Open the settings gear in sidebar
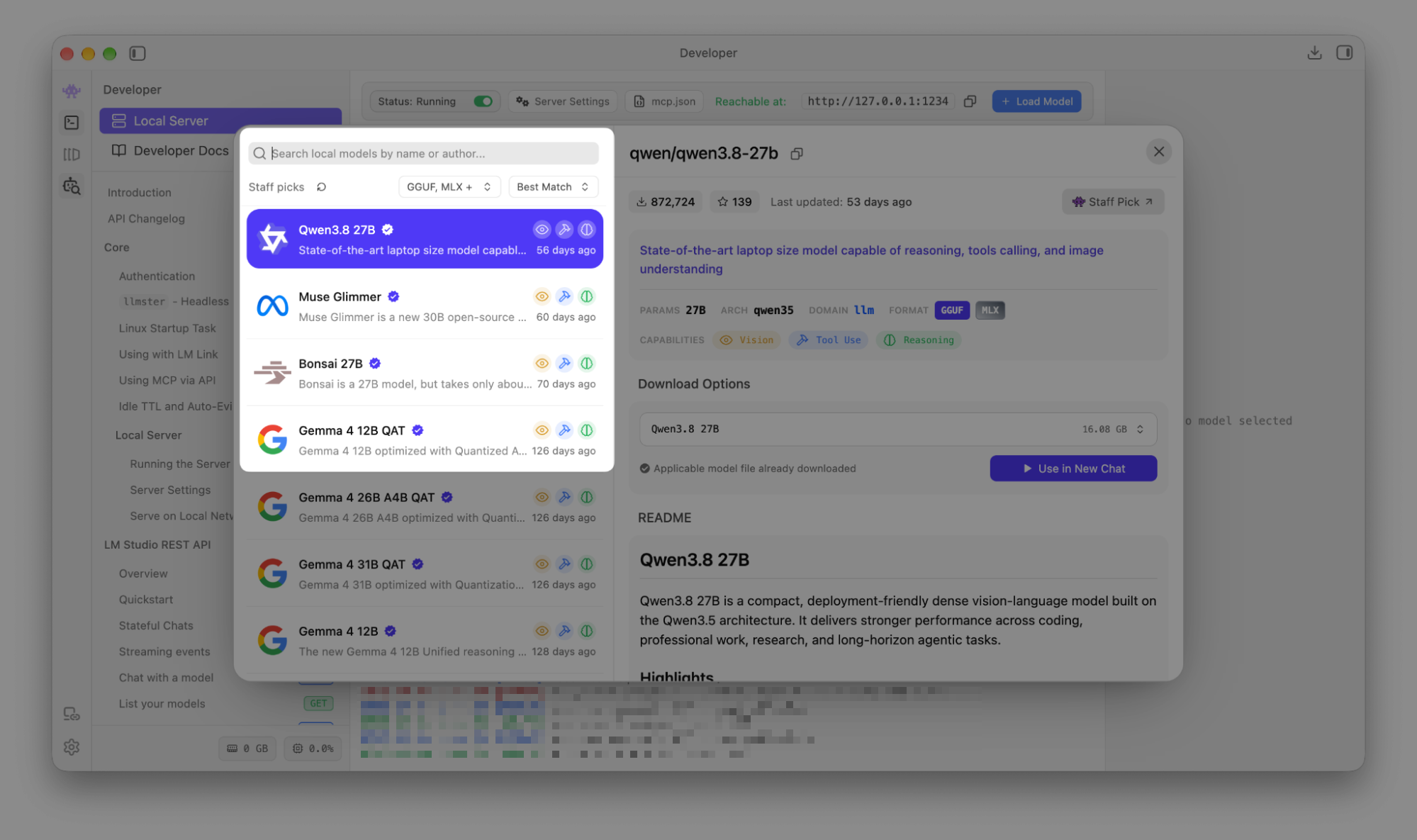 pos(72,747)
